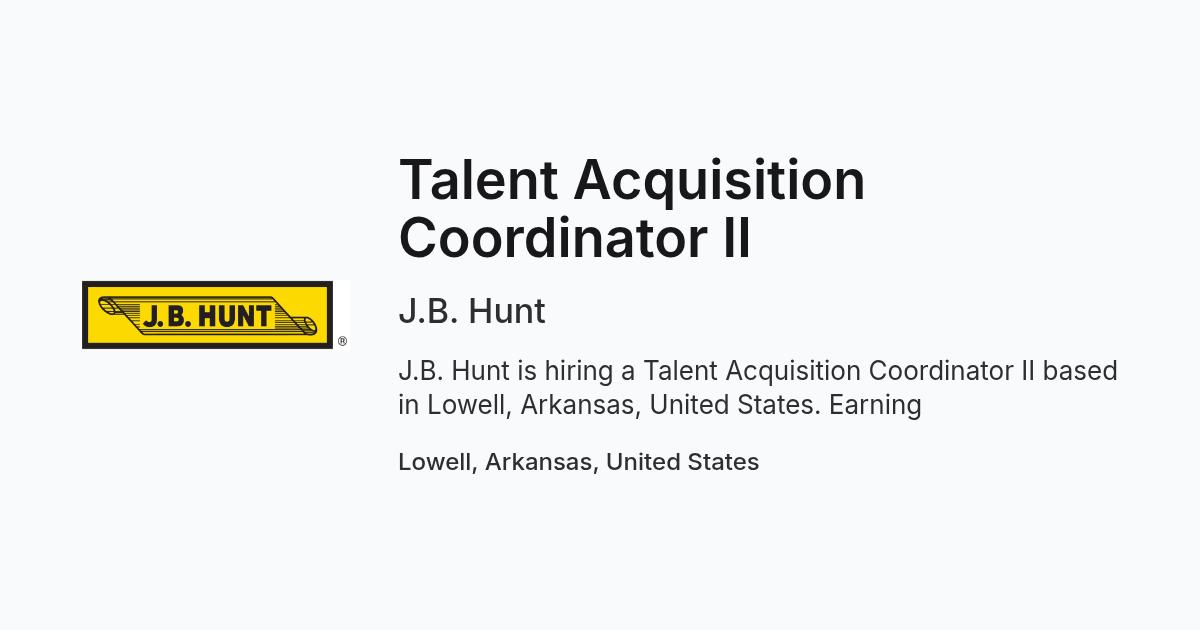
Task: Click the word 'based' in the description
Action: point(1080,371)
